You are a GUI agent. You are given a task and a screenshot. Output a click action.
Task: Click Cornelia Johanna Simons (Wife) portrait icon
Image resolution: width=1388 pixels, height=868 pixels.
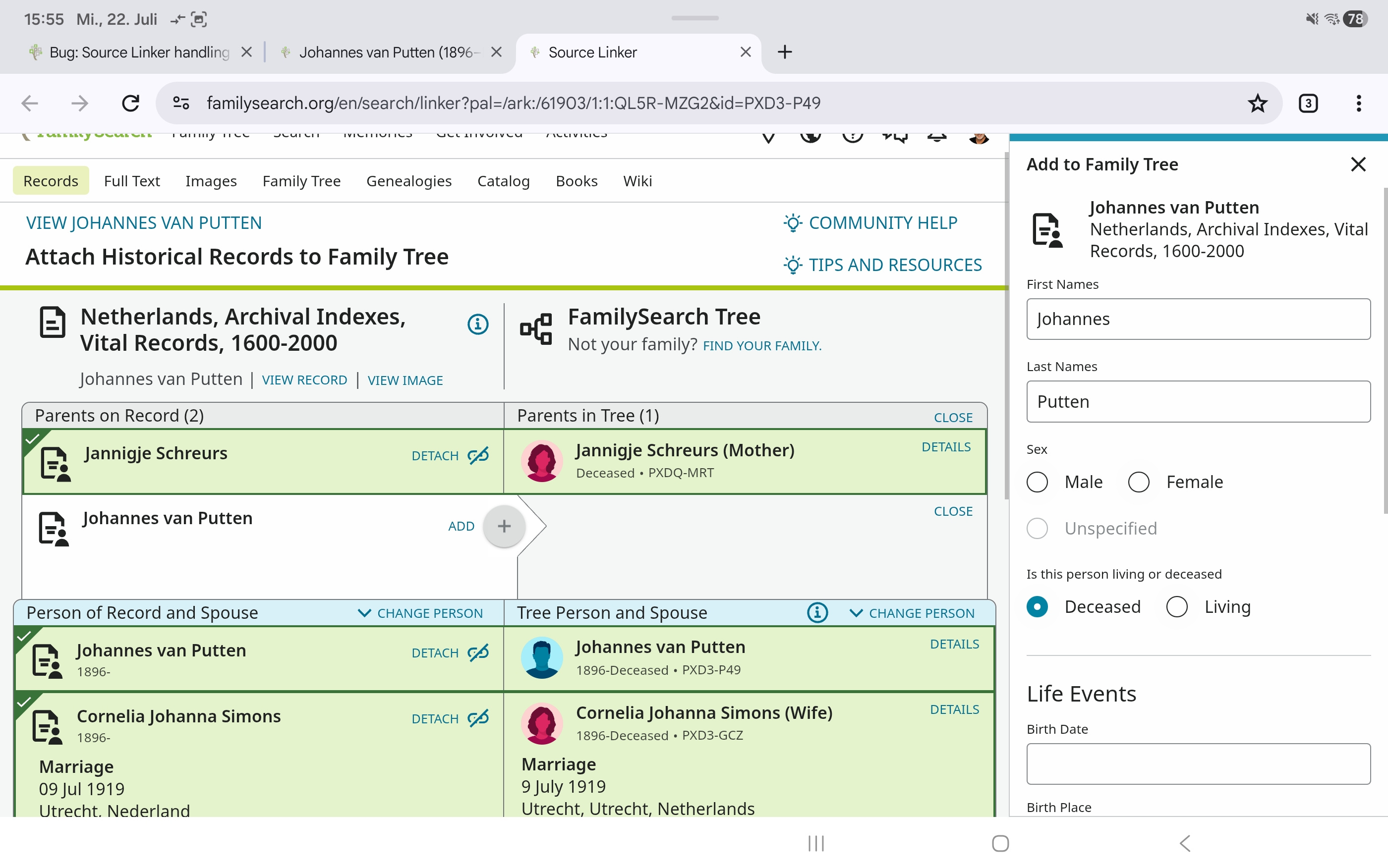tap(541, 723)
